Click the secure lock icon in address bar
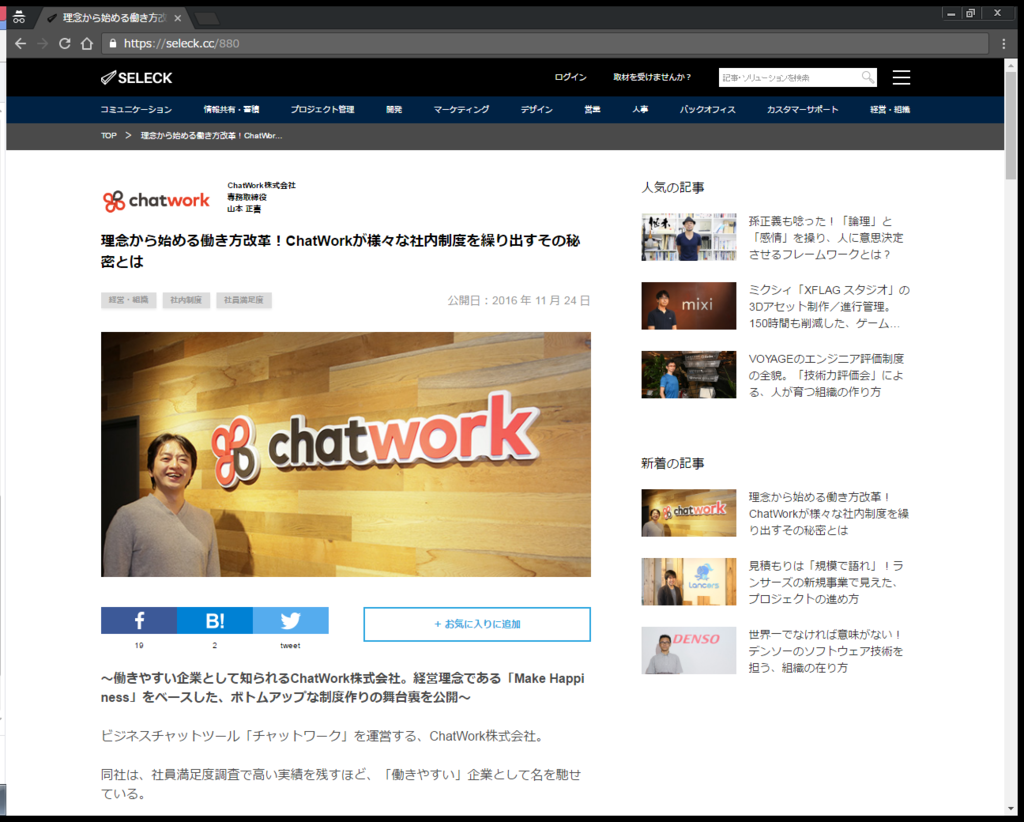Image resolution: width=1024 pixels, height=822 pixels. click(113, 44)
